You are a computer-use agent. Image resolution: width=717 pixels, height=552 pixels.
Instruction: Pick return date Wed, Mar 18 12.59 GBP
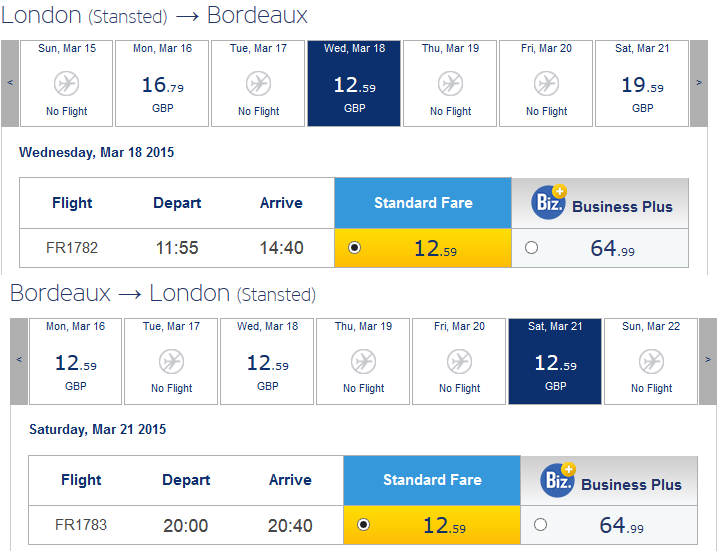[x=268, y=361]
